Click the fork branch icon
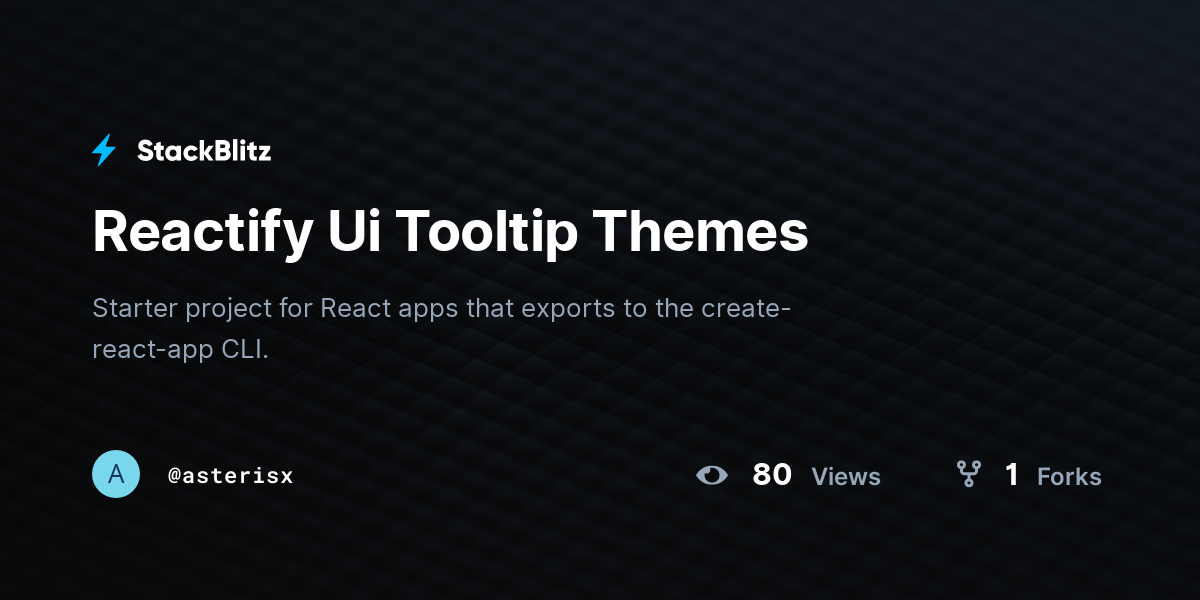This screenshot has width=1200, height=600. tap(968, 474)
